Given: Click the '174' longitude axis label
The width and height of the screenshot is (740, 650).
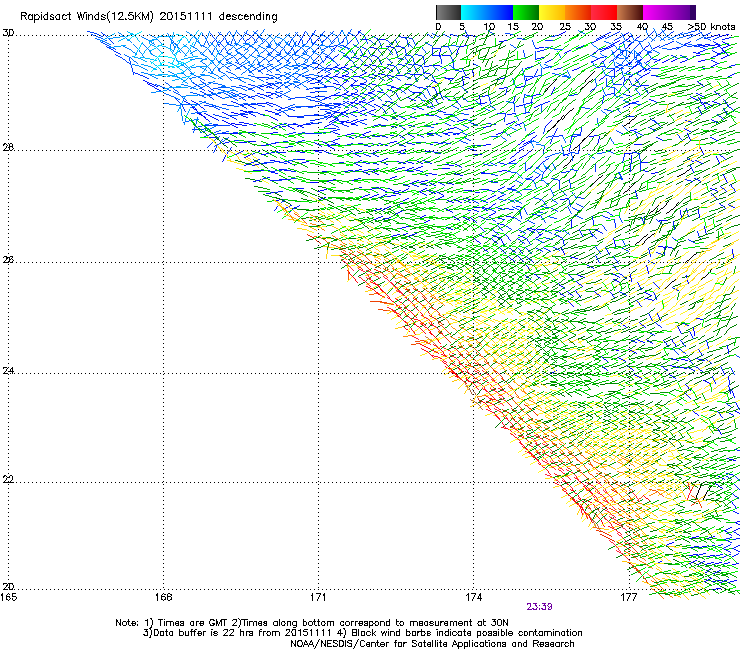Looking at the screenshot, I should tap(473, 598).
